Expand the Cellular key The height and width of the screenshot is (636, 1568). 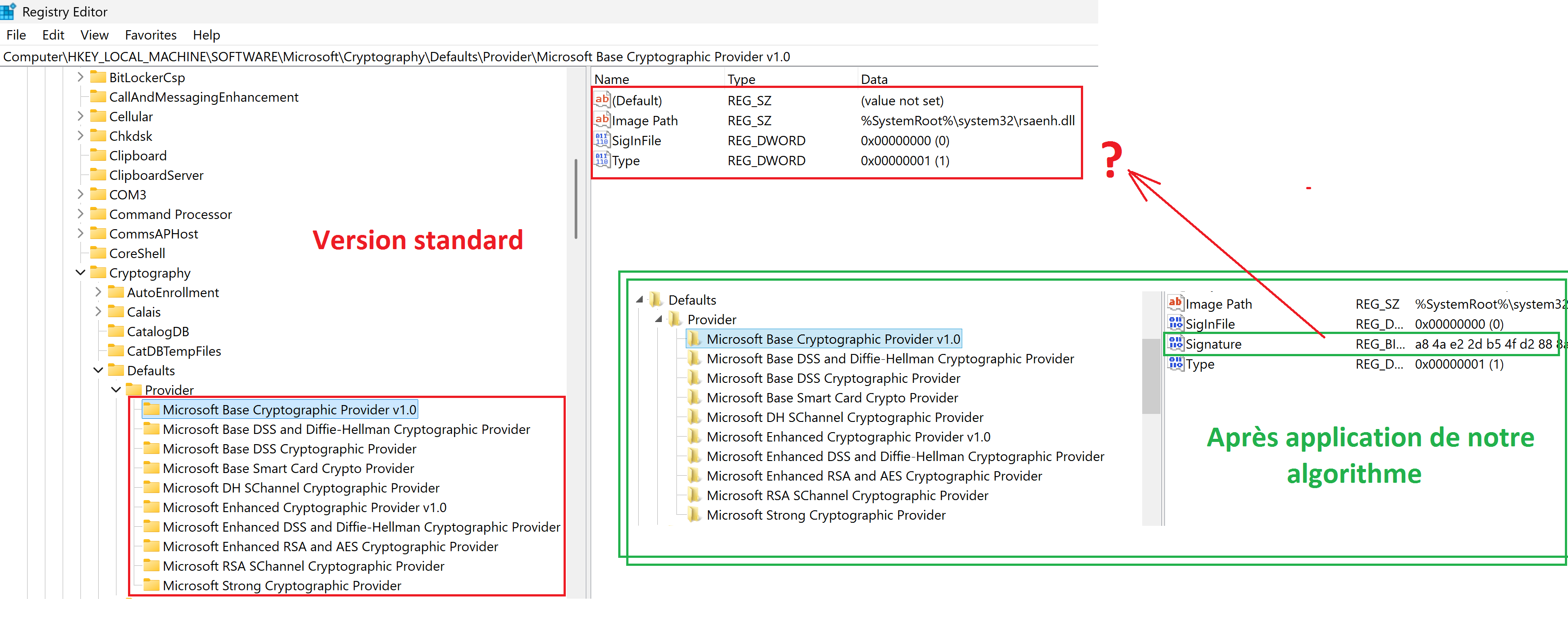pyautogui.click(x=80, y=116)
